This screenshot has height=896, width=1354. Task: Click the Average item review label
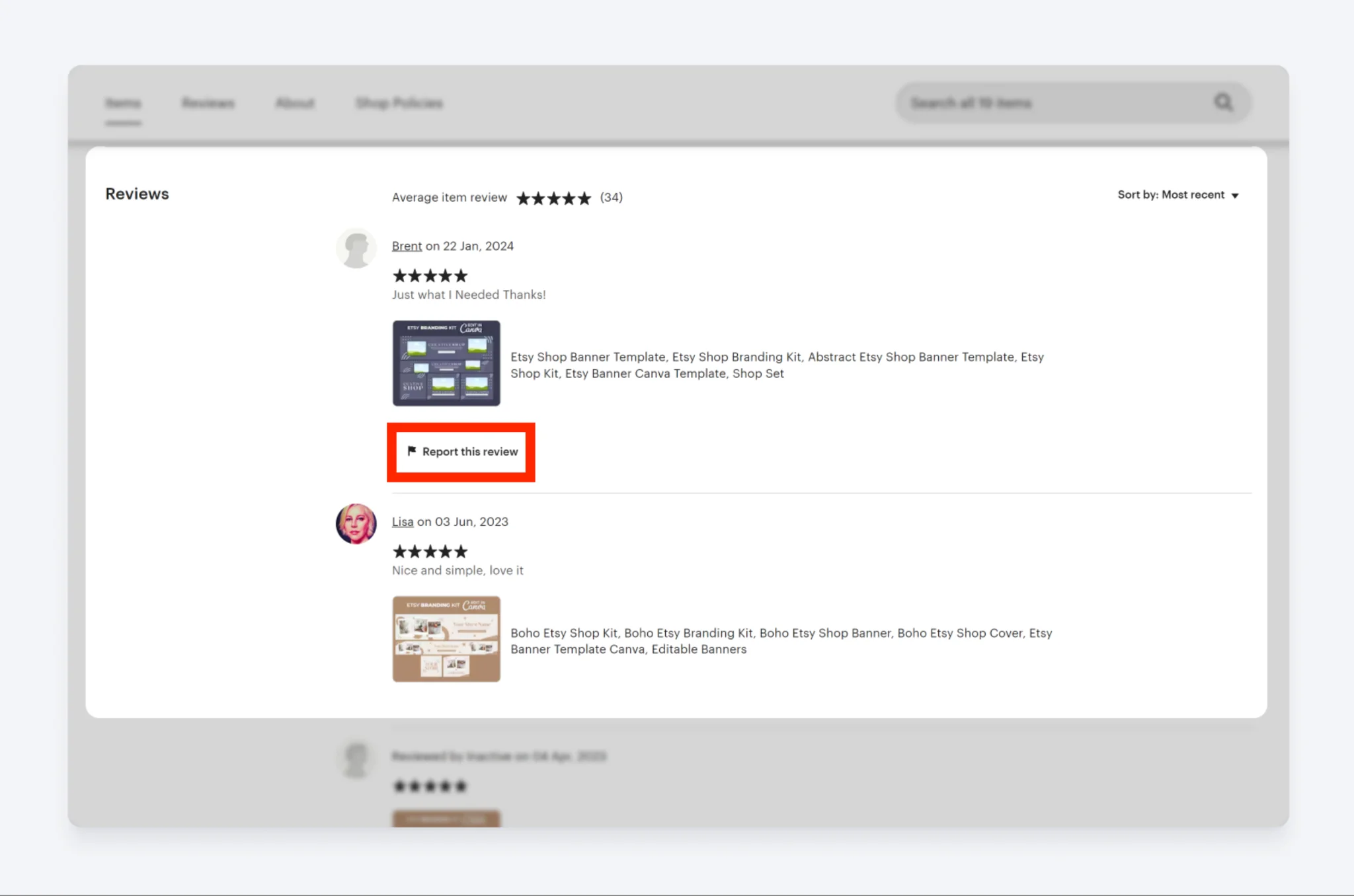(450, 197)
